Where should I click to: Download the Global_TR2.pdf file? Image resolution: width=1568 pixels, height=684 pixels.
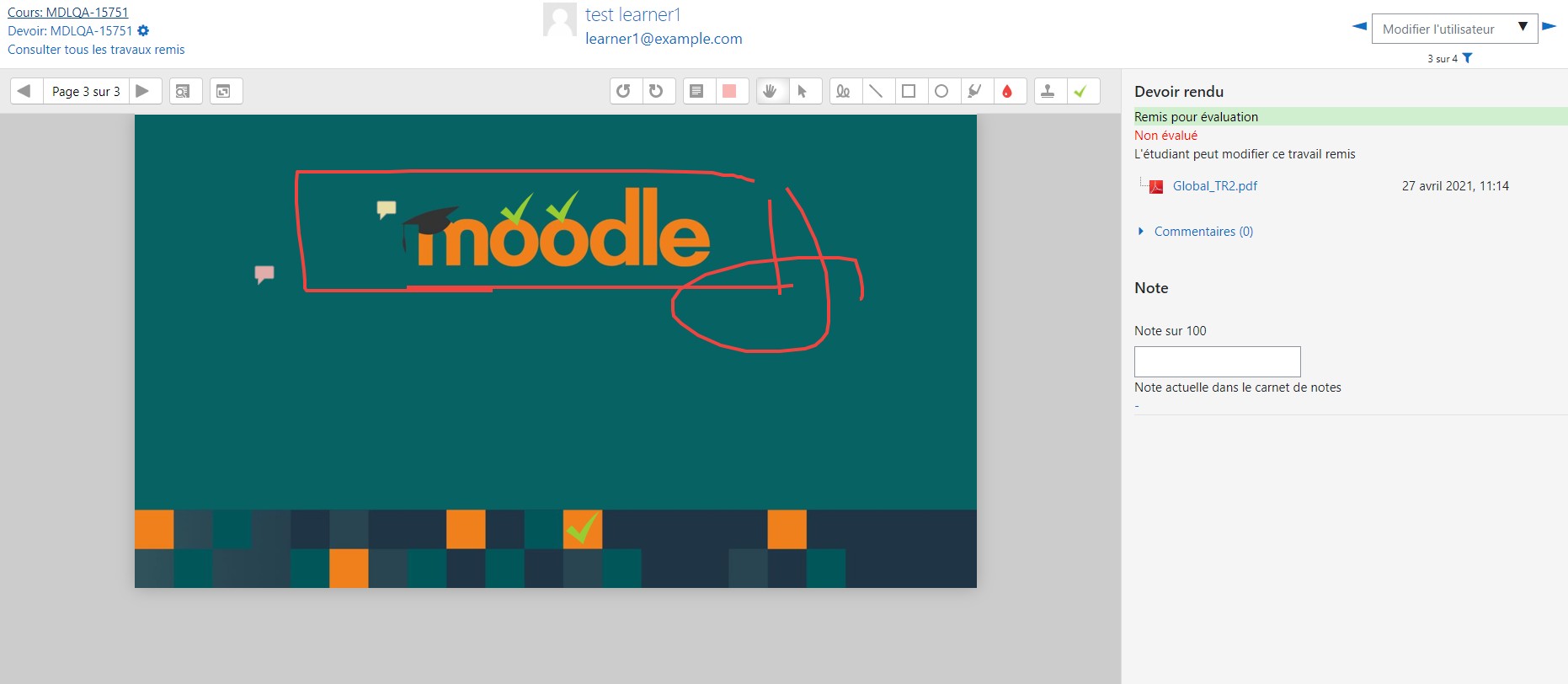(x=1214, y=186)
